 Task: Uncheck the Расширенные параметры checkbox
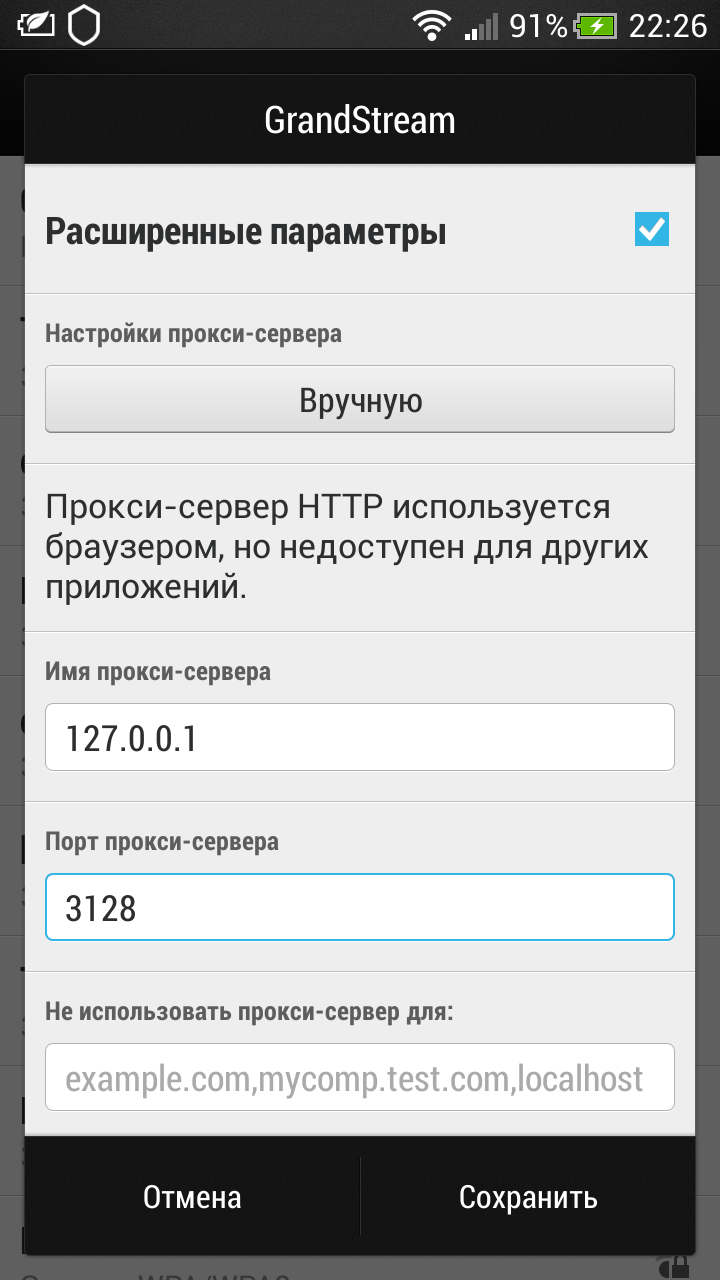(652, 229)
